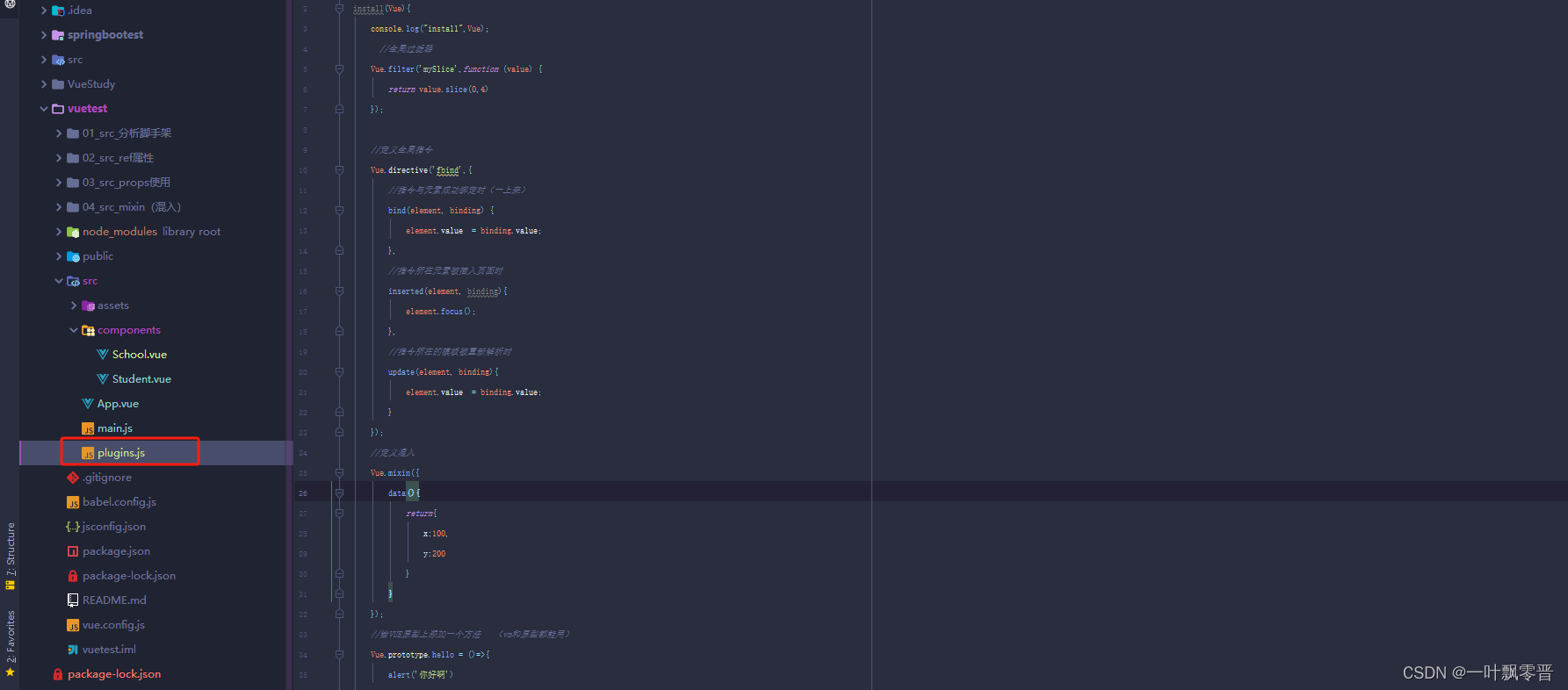
Task: Select plugins.js in project tree
Action: pyautogui.click(x=121, y=453)
